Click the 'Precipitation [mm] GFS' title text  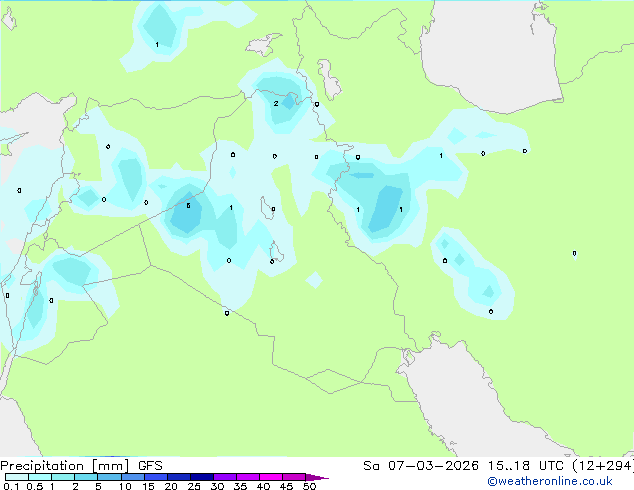[x=81, y=466]
